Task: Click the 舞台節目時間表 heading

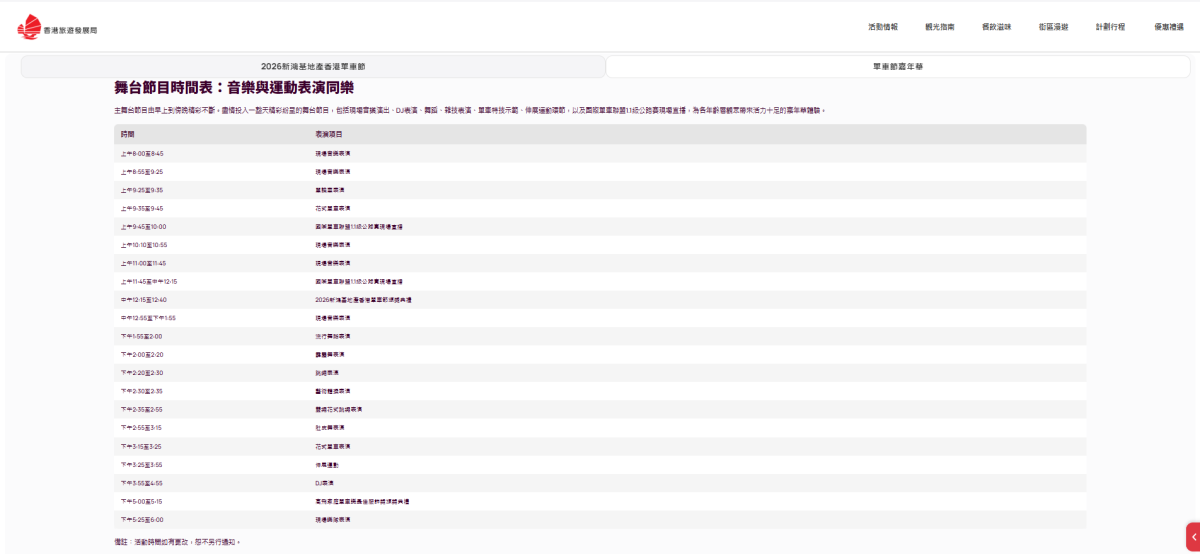Action: pyautogui.click(x=234, y=88)
